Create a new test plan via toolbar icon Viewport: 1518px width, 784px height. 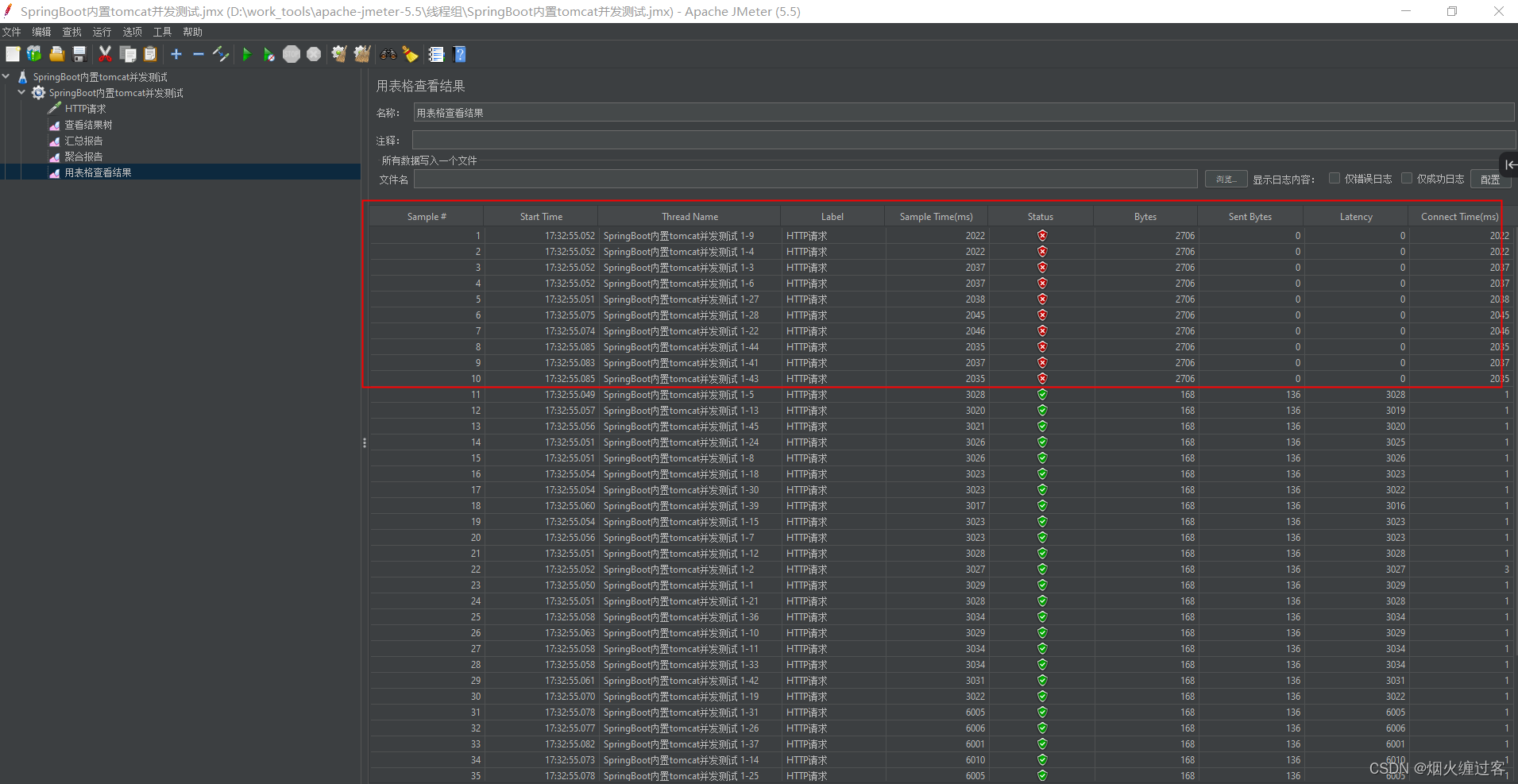pyautogui.click(x=13, y=54)
